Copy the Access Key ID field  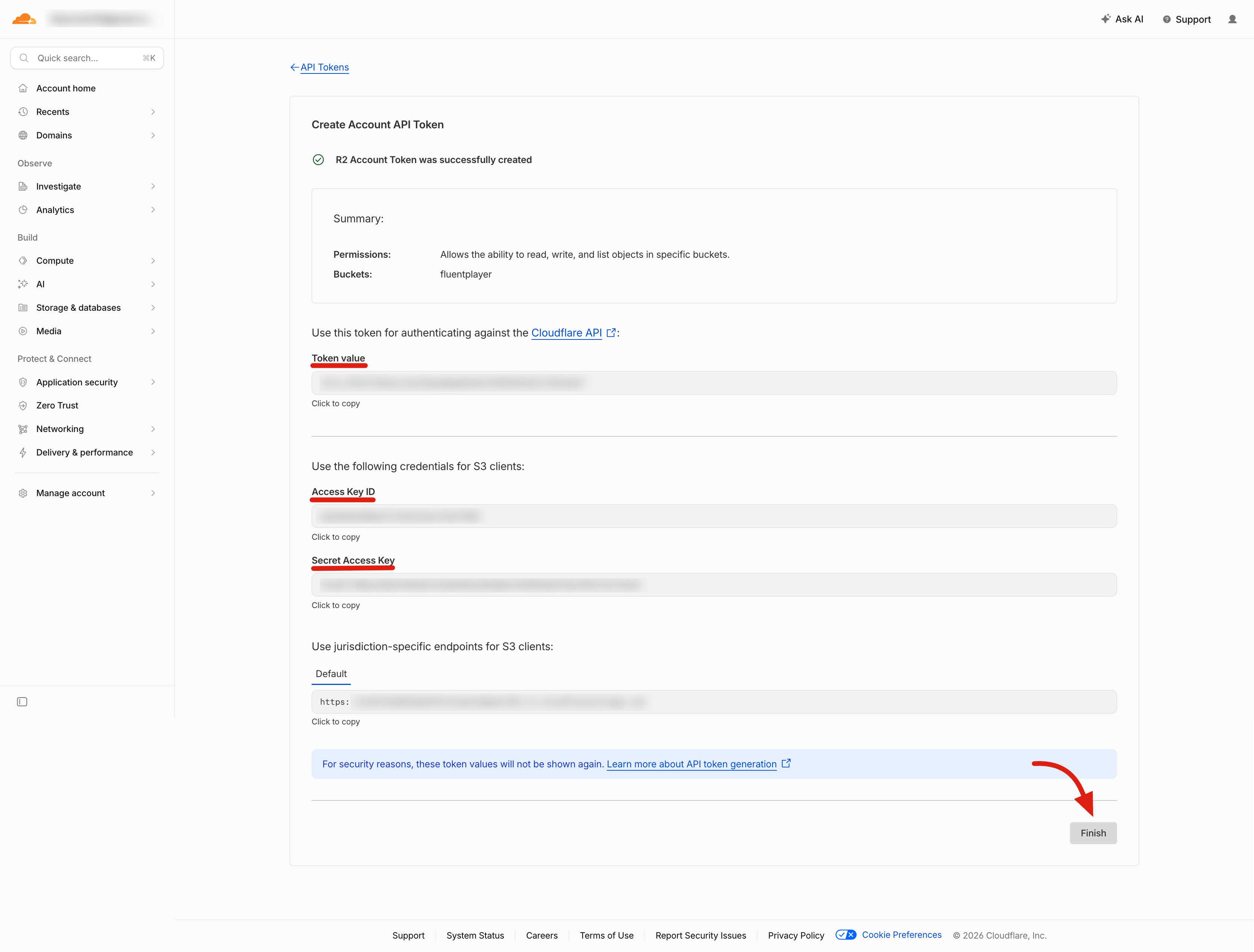[x=714, y=516]
